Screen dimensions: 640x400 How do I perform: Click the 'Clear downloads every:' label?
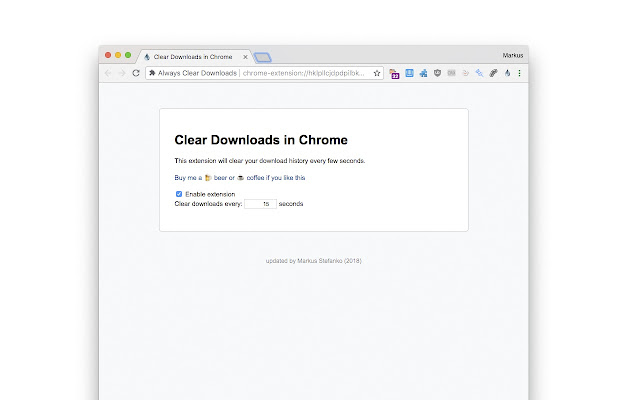click(x=208, y=204)
